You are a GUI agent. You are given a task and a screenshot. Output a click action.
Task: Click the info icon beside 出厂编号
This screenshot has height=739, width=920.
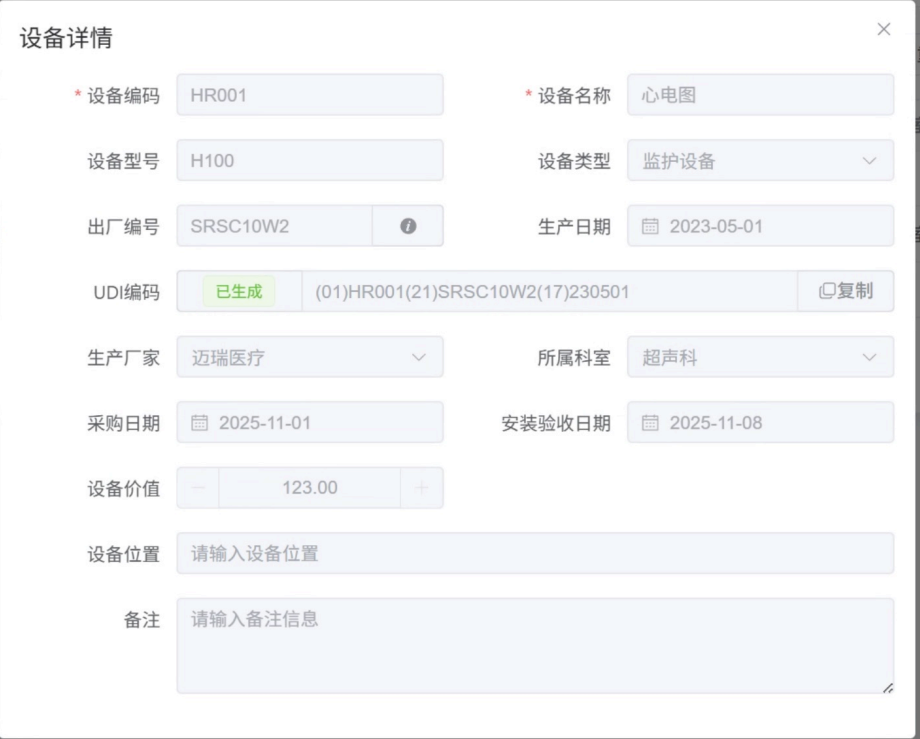[x=408, y=226]
